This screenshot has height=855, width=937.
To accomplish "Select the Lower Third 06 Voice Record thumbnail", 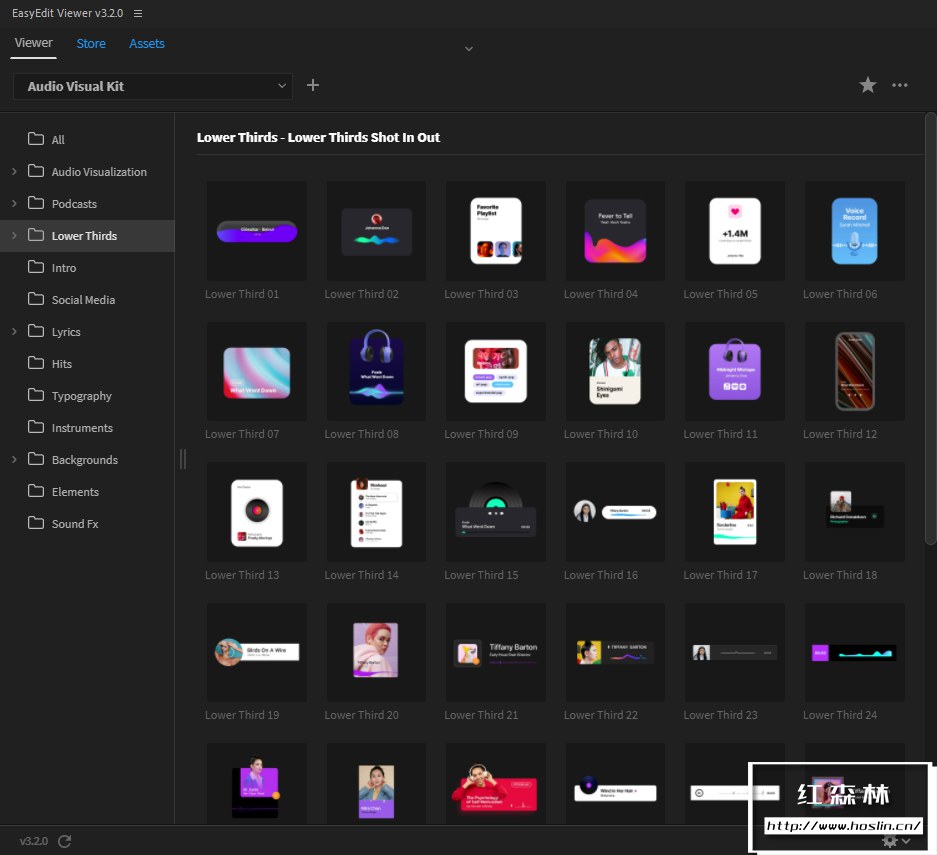I will [854, 231].
